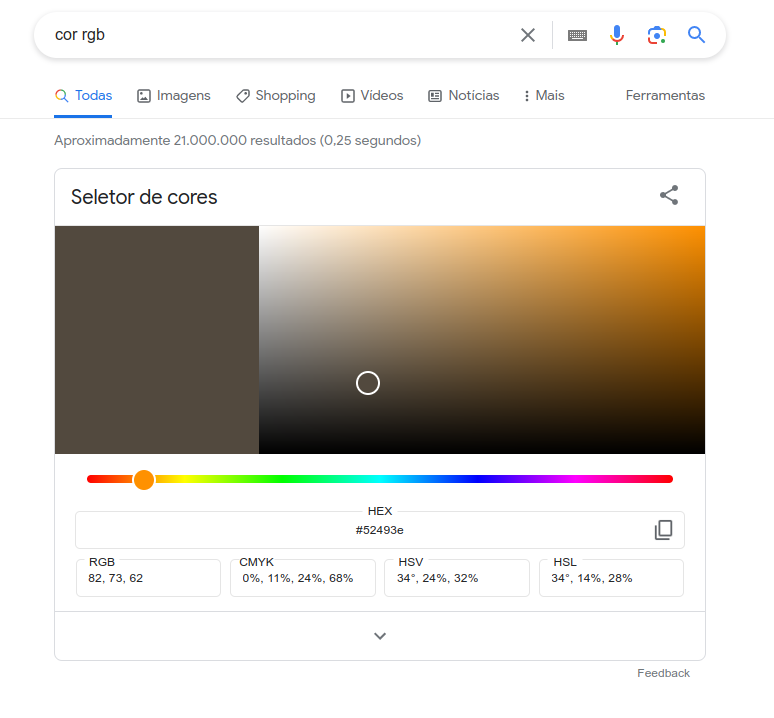Expand the color picker with the chevron
The height and width of the screenshot is (718, 774).
click(x=380, y=636)
